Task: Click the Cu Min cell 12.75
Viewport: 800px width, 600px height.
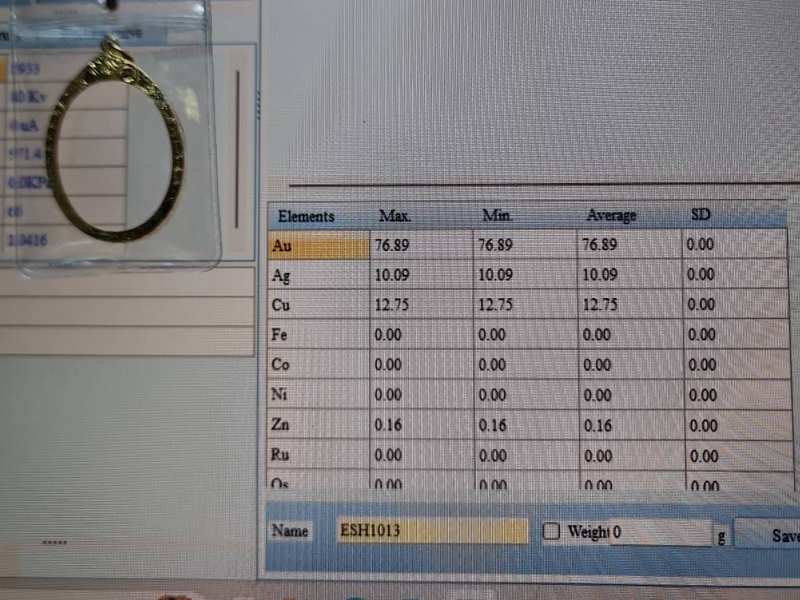Action: (x=496, y=305)
